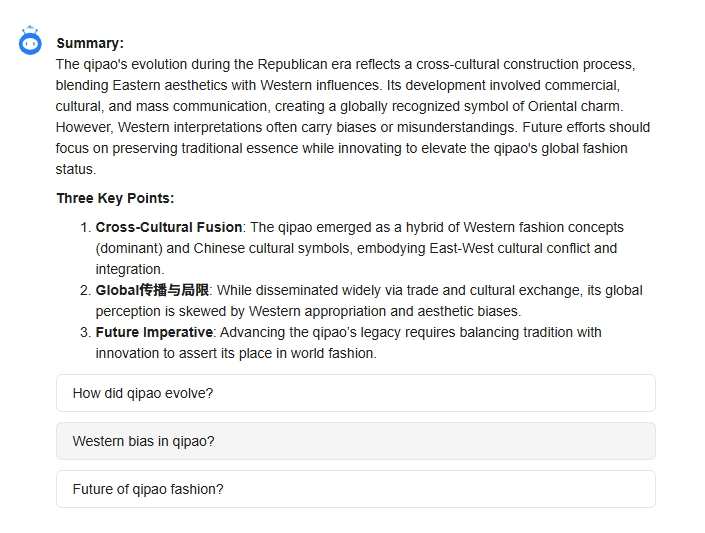Click the list number '3.' marker
The image size is (705, 533).
[x=86, y=333]
